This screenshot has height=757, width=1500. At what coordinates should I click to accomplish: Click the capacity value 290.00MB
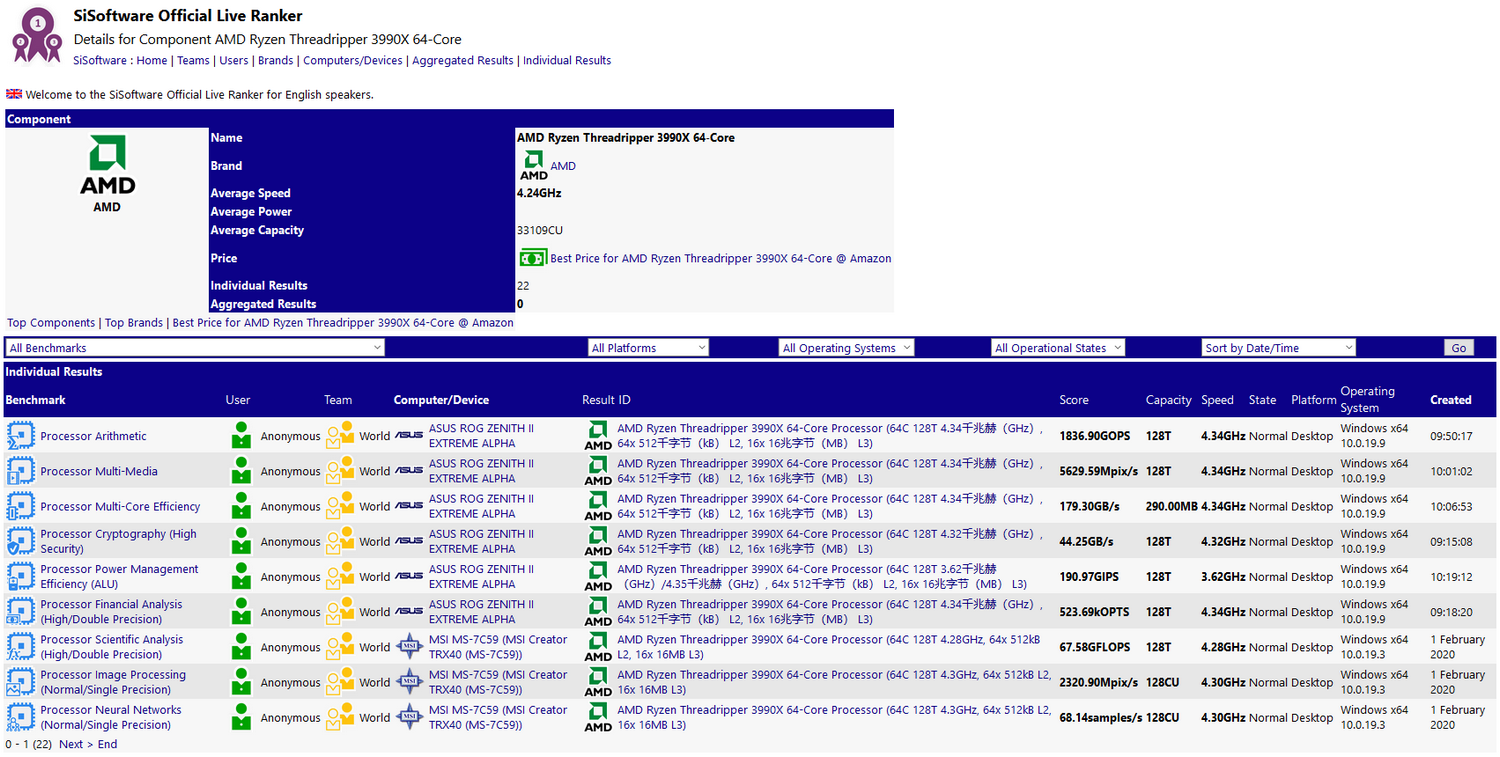[1172, 506]
